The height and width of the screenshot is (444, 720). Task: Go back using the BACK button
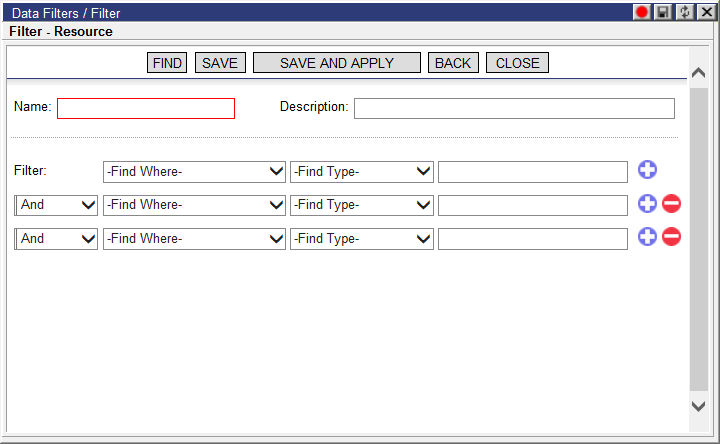click(453, 63)
